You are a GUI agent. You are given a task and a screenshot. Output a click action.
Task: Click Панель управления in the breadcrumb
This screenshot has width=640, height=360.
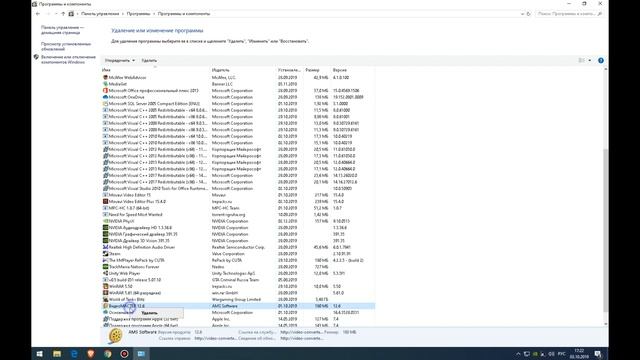point(100,14)
